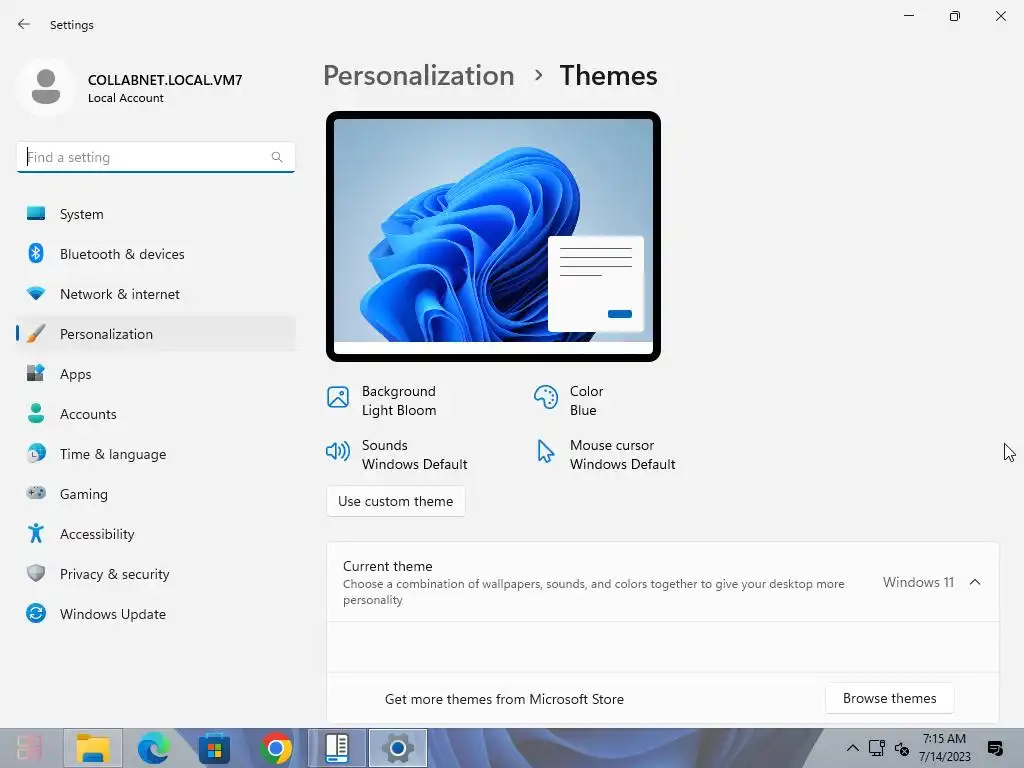Click the Use custom theme button
Screen dimensions: 1024x768
click(x=395, y=501)
